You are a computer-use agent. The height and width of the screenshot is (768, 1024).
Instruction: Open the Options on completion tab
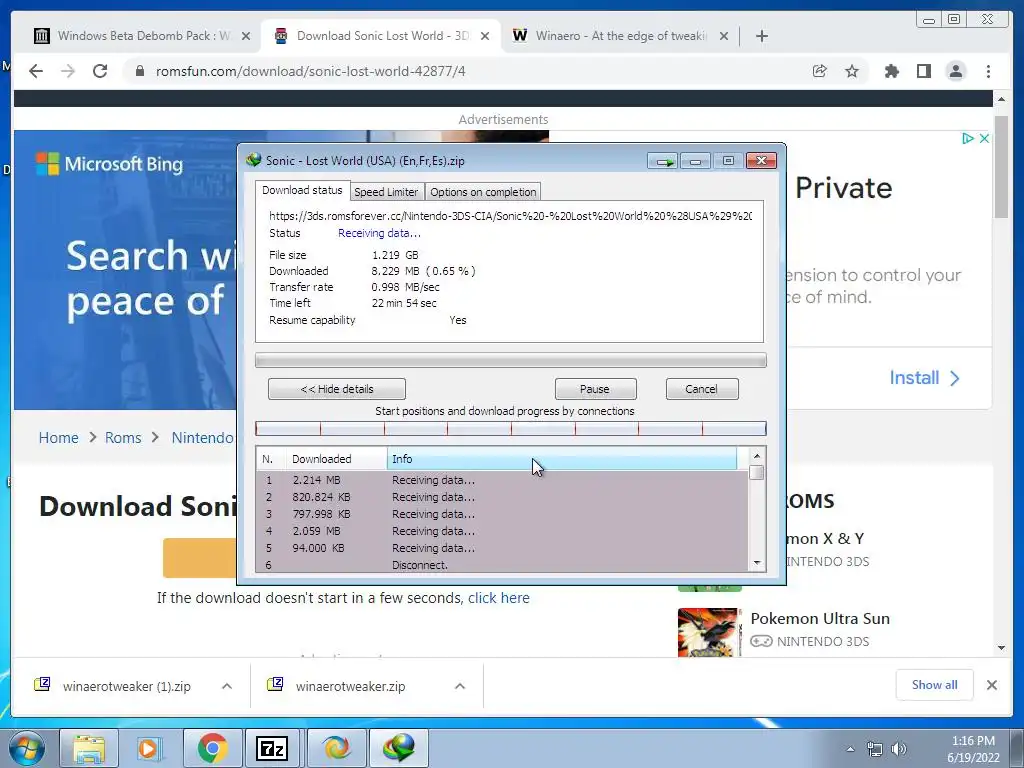pos(483,192)
